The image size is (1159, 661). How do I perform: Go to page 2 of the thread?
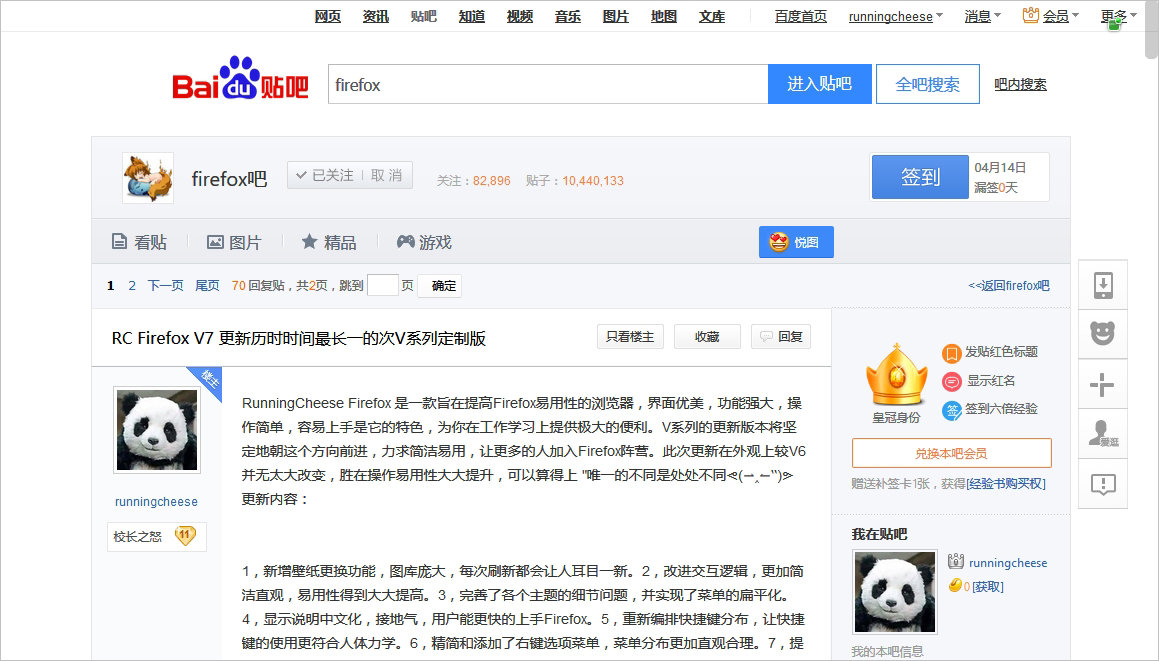coord(132,285)
